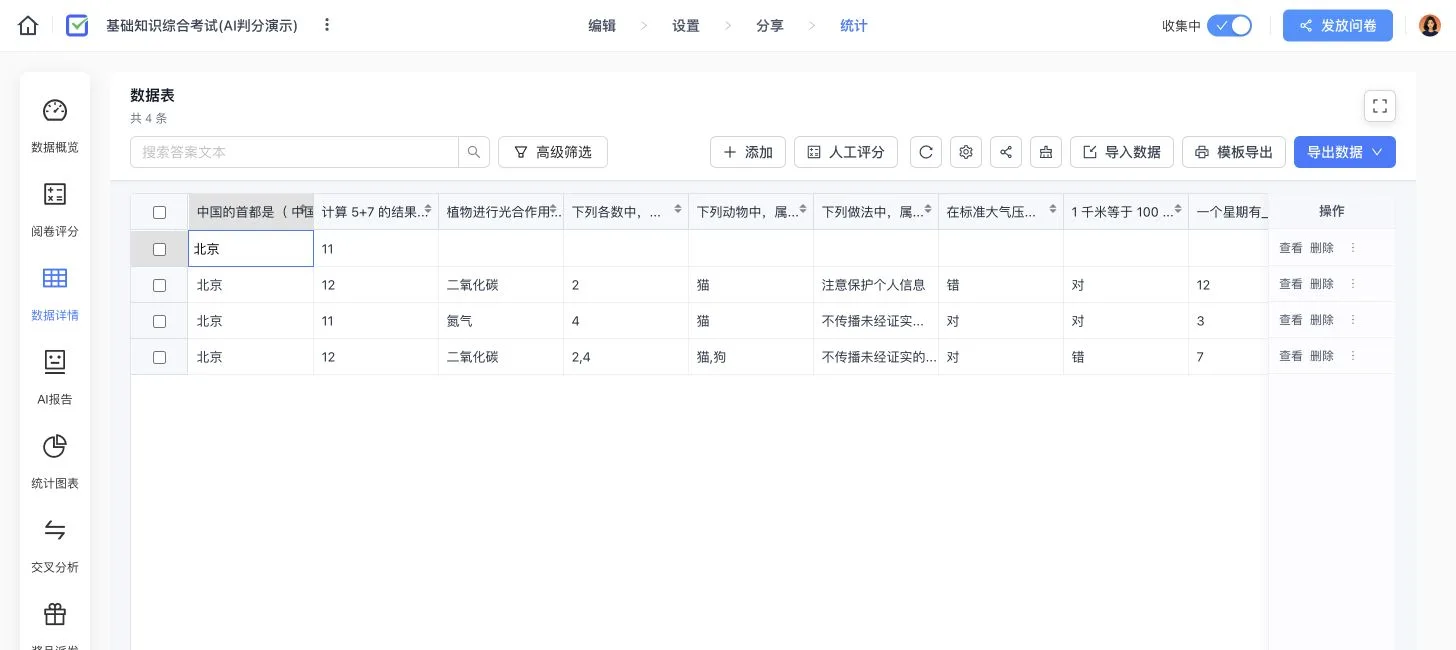Open AI报告 in sidebar
The width and height of the screenshot is (1456, 650).
coord(55,377)
